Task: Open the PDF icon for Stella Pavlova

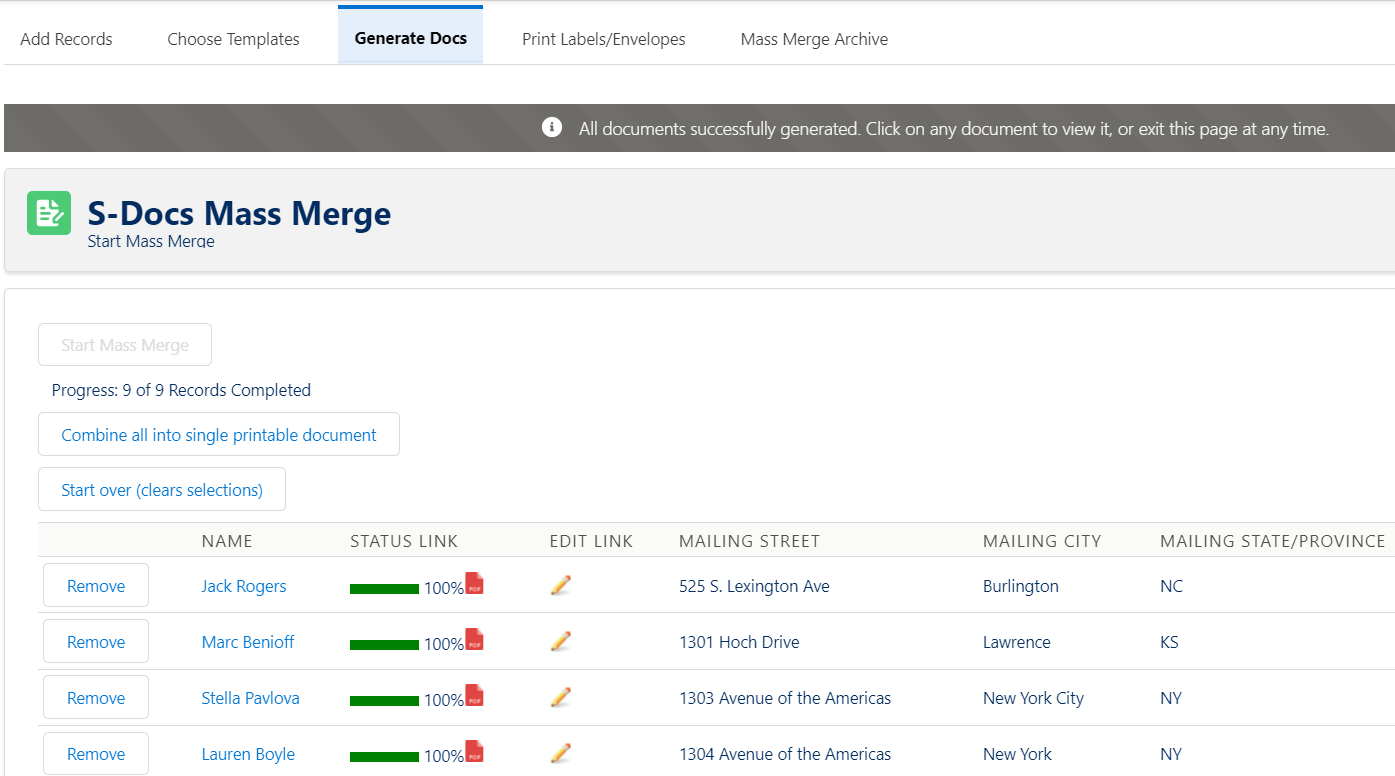Action: [x=474, y=695]
